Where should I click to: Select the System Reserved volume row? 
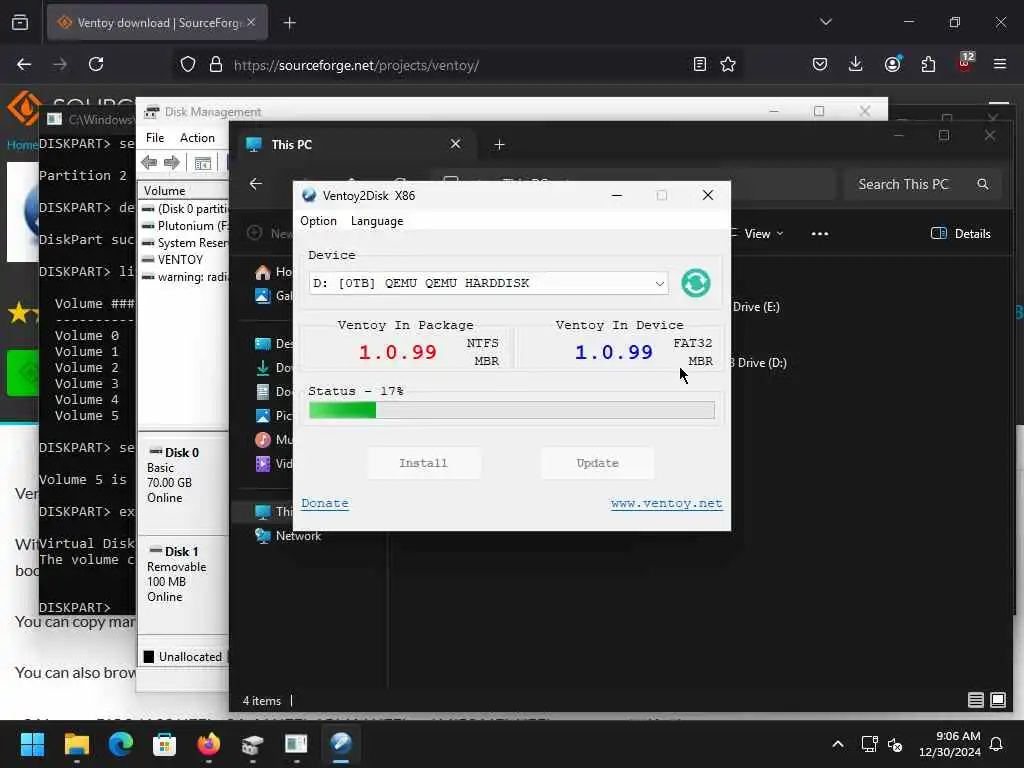click(185, 242)
